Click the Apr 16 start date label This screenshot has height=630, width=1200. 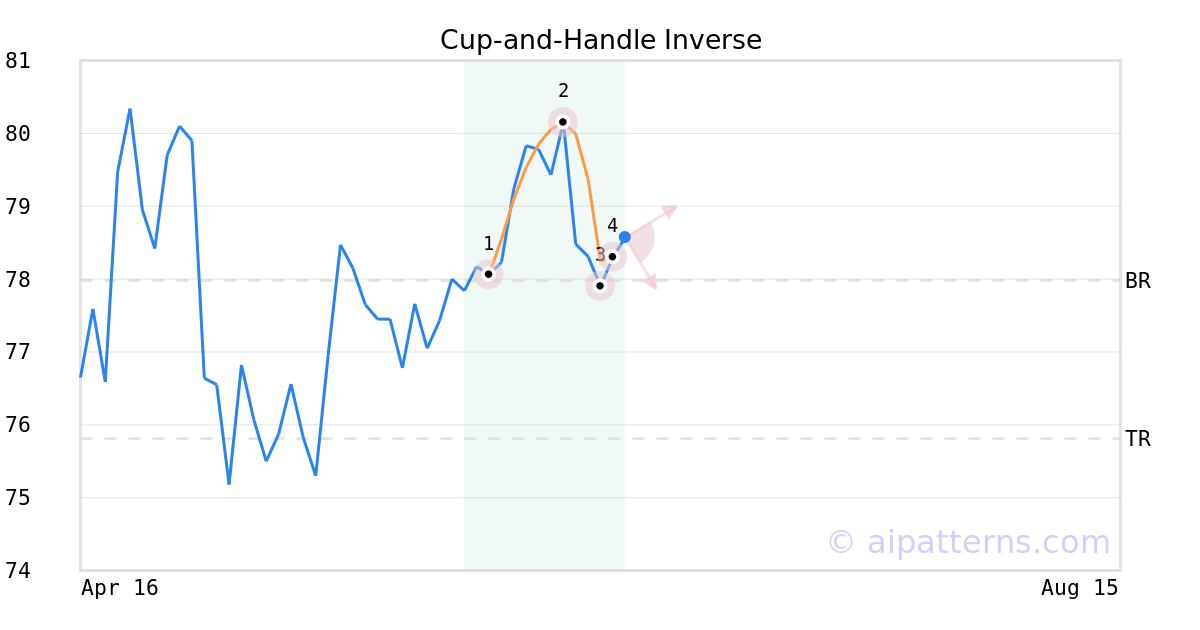click(120, 588)
